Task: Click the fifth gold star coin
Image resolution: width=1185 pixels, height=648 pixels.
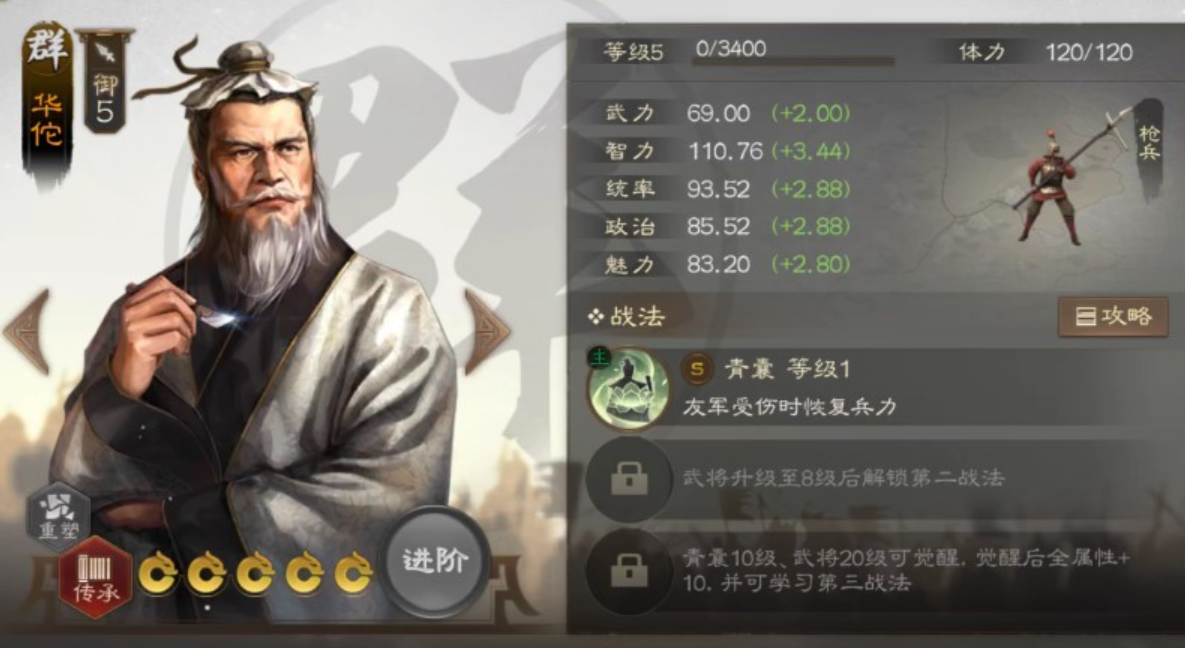Action: (353, 575)
